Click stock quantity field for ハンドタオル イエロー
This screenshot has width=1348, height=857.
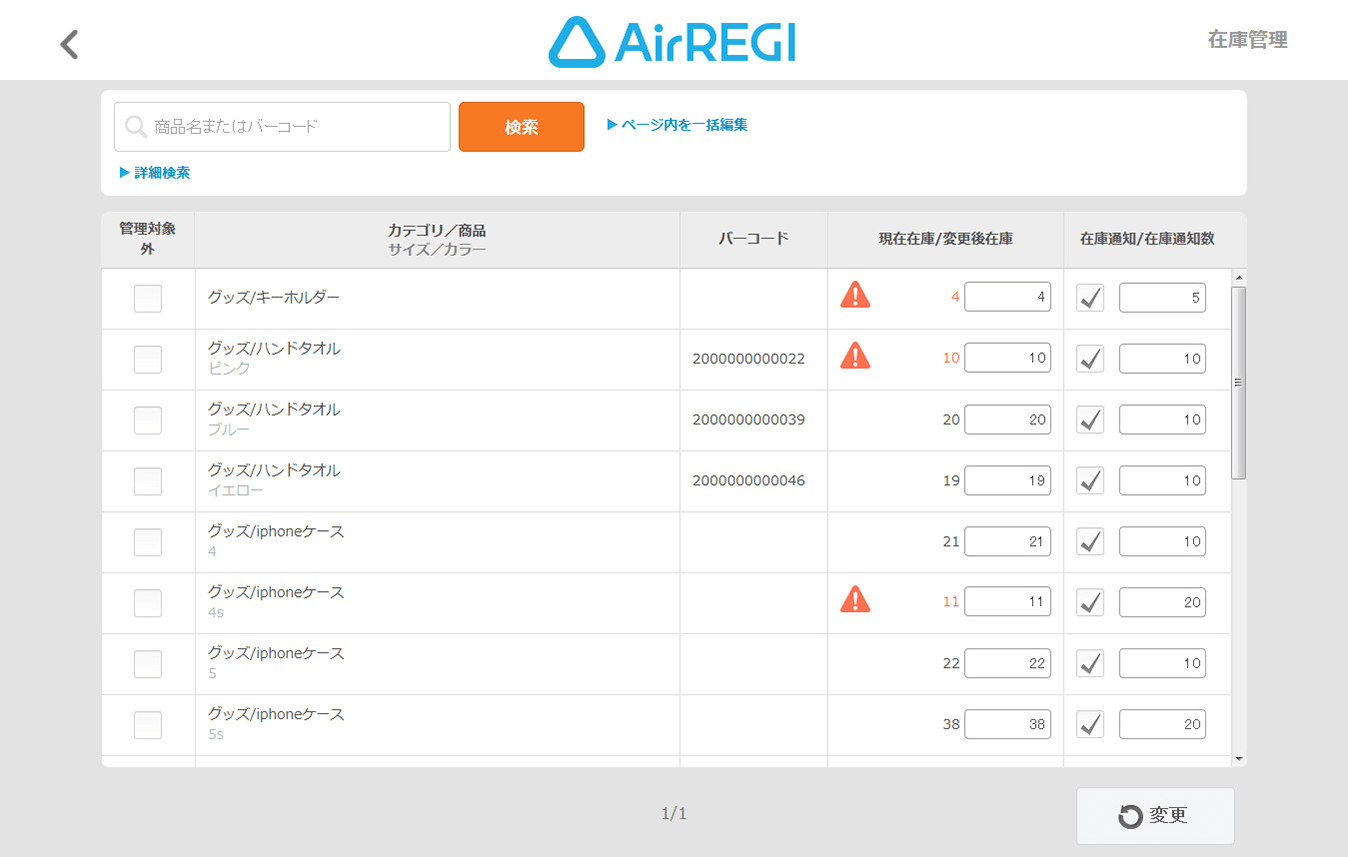point(1007,481)
